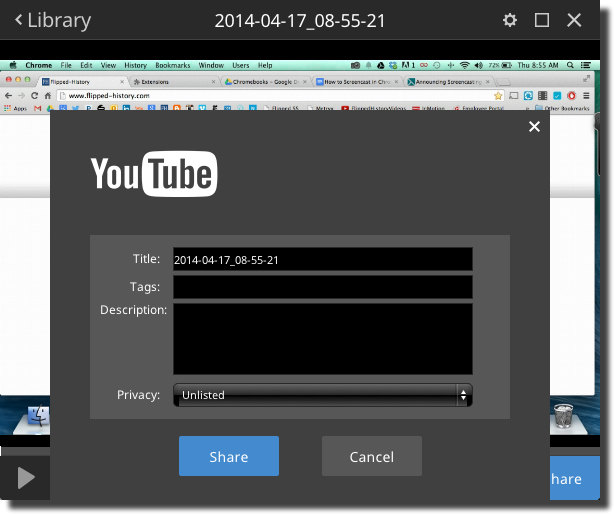Image resolution: width=614 pixels, height=514 pixels.
Task: Focus the Tags input field
Action: pyautogui.click(x=323, y=287)
